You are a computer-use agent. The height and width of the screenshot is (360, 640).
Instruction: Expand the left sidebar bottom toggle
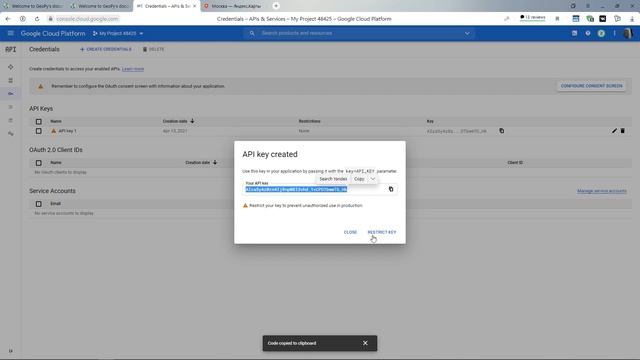[x=11, y=351]
